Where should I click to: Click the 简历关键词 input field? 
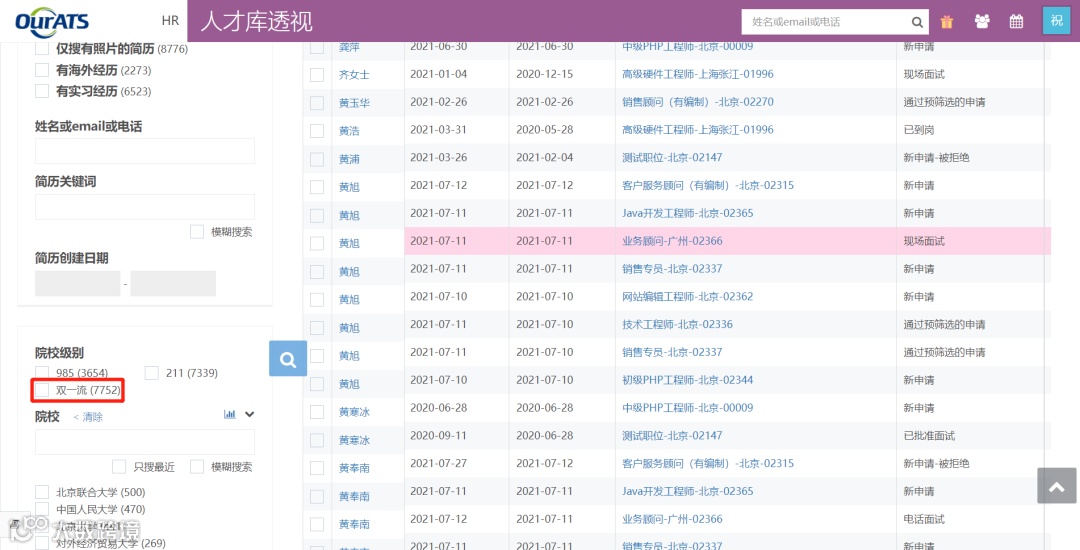click(x=145, y=207)
